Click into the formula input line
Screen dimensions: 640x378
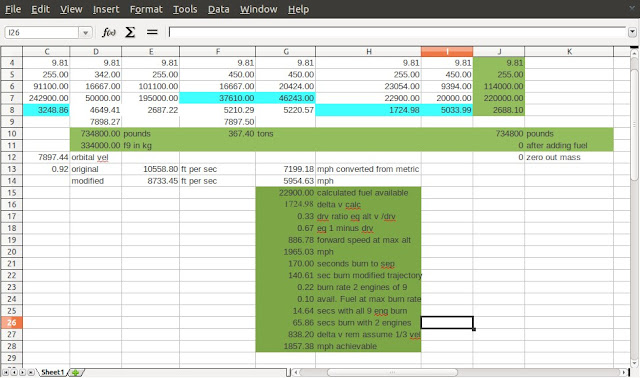pos(397,32)
